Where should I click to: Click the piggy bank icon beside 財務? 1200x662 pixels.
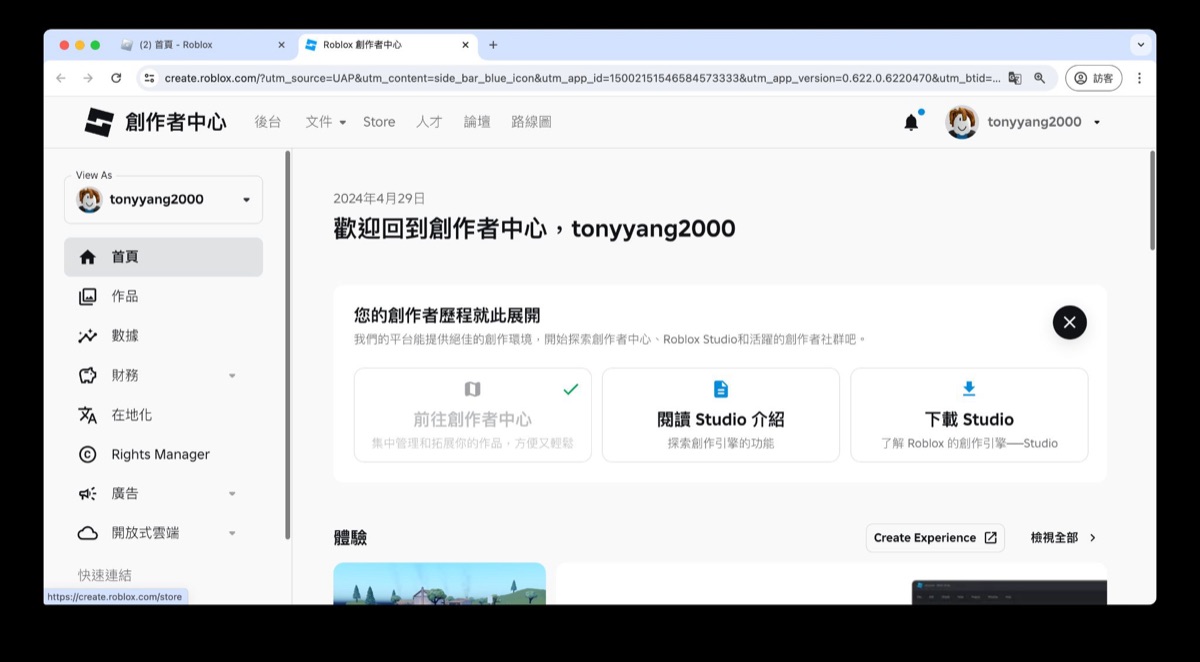(x=88, y=376)
